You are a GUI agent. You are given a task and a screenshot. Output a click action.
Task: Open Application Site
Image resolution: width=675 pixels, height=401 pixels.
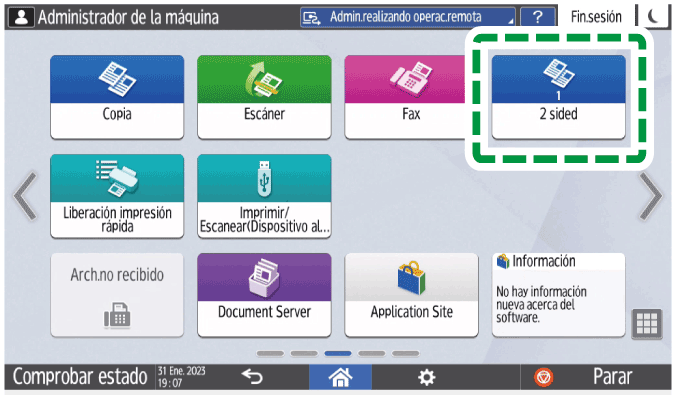point(412,295)
